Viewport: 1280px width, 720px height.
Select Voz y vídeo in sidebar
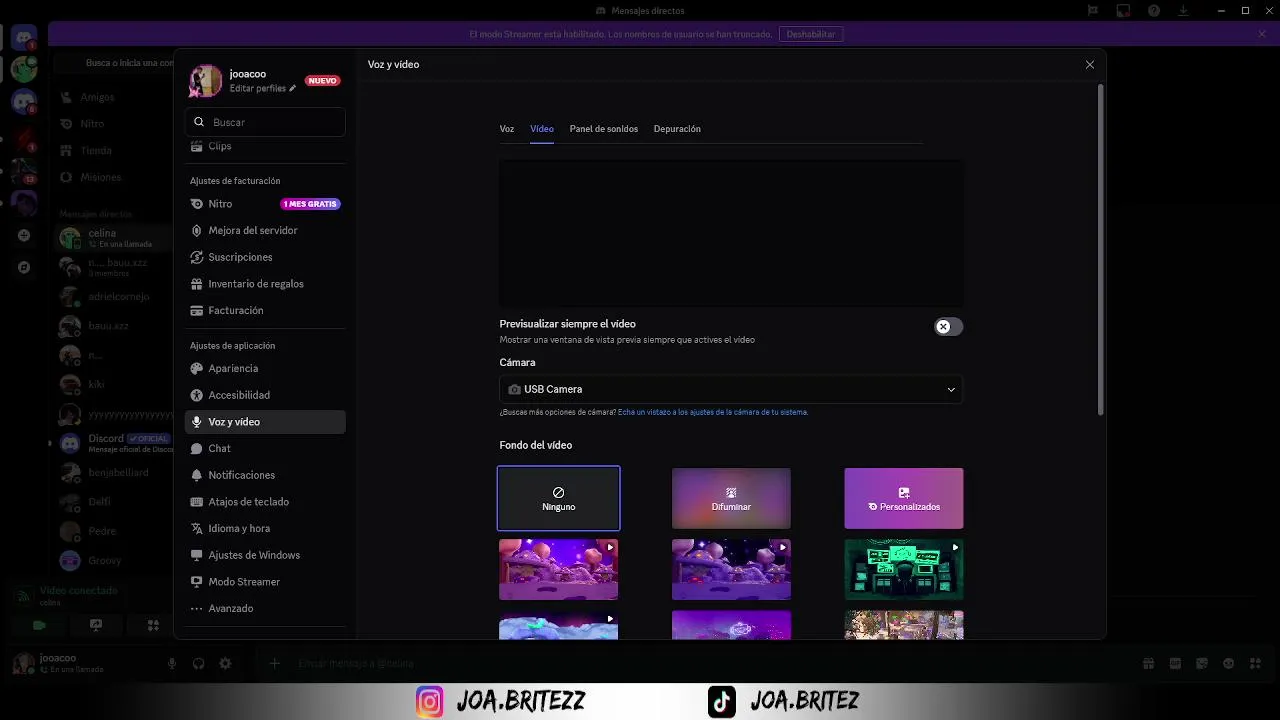pyautogui.click(x=265, y=422)
